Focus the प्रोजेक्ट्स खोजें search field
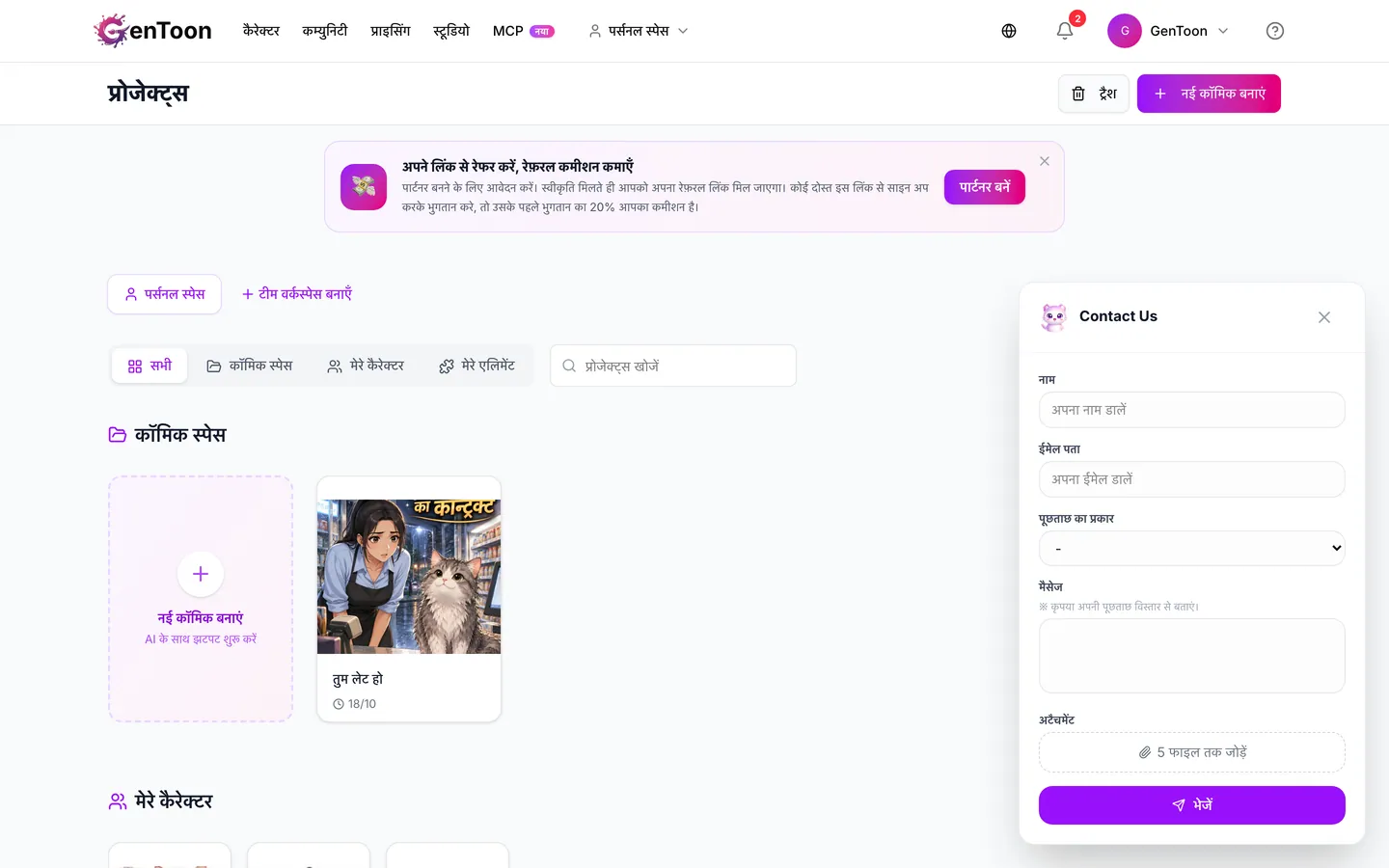Screen dimensions: 1389x868 tap(673, 366)
